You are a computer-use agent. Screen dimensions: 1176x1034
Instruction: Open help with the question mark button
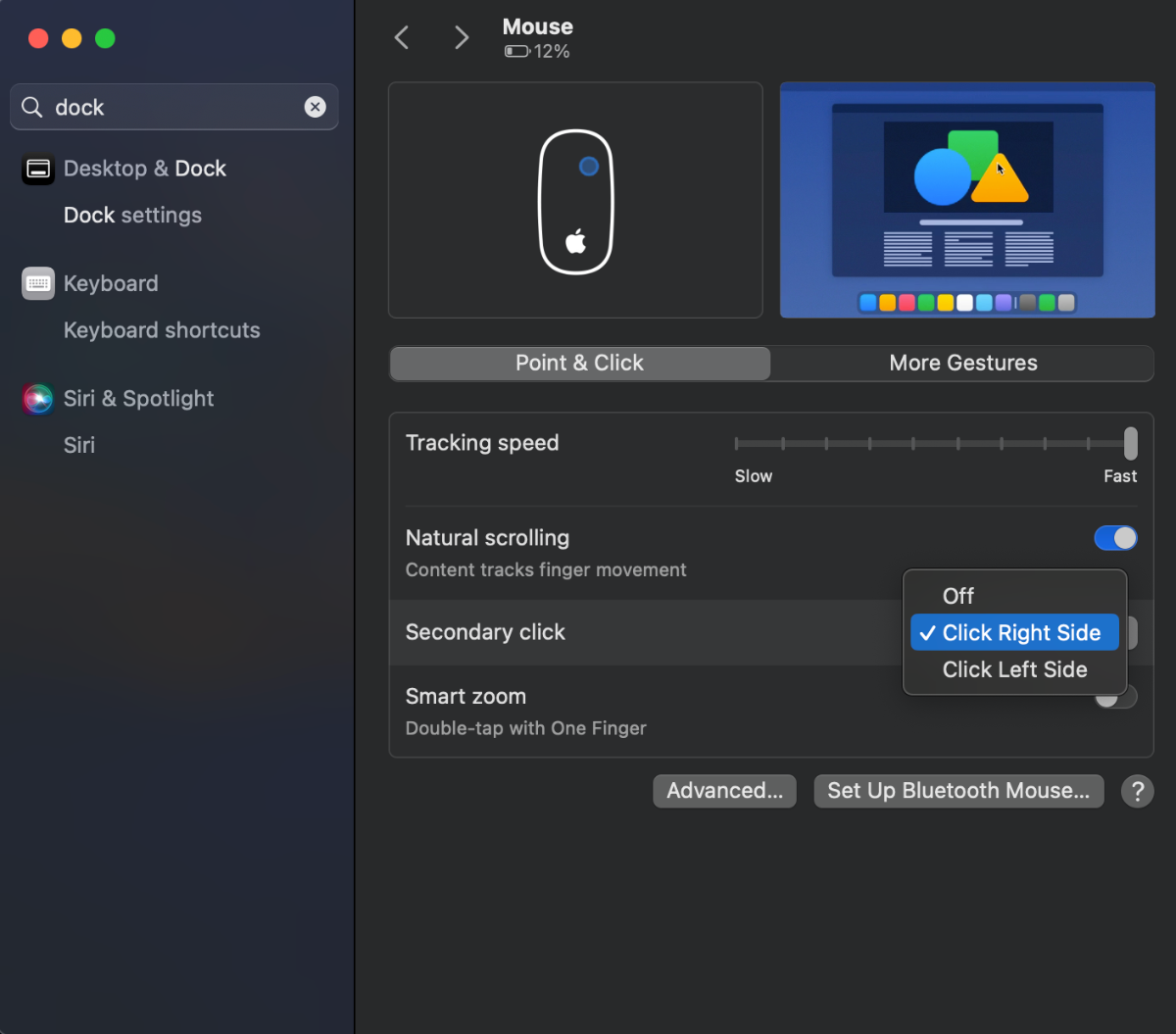(1137, 791)
